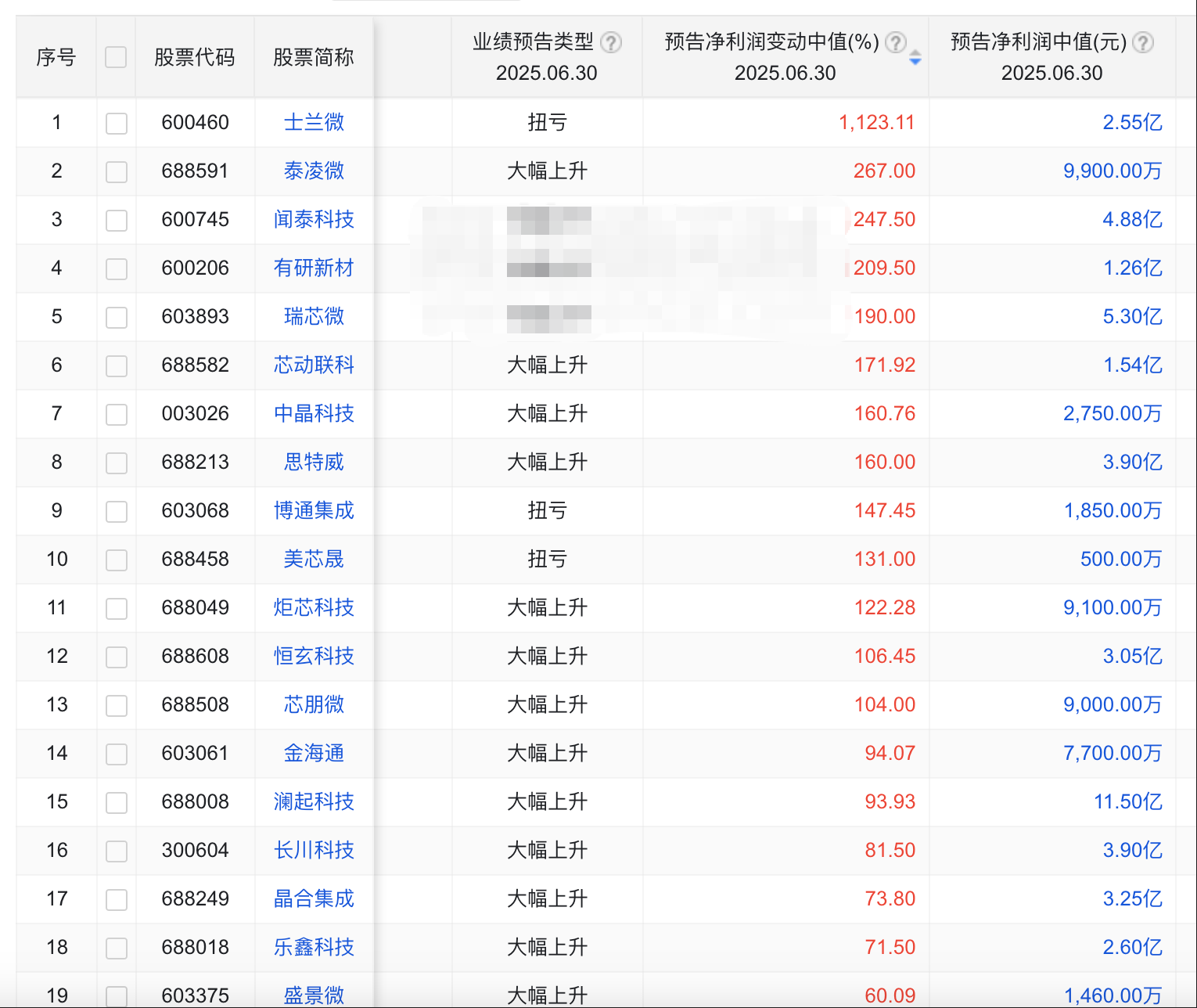Select checkbox for 闻泰科技 row
The width and height of the screenshot is (1197, 1008).
[117, 220]
